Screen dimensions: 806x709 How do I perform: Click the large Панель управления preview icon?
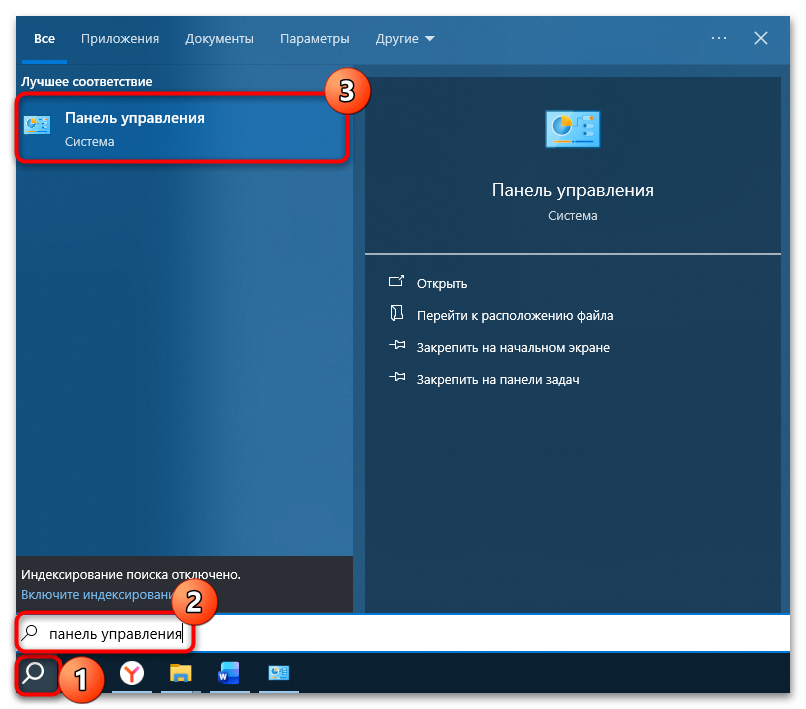[572, 128]
